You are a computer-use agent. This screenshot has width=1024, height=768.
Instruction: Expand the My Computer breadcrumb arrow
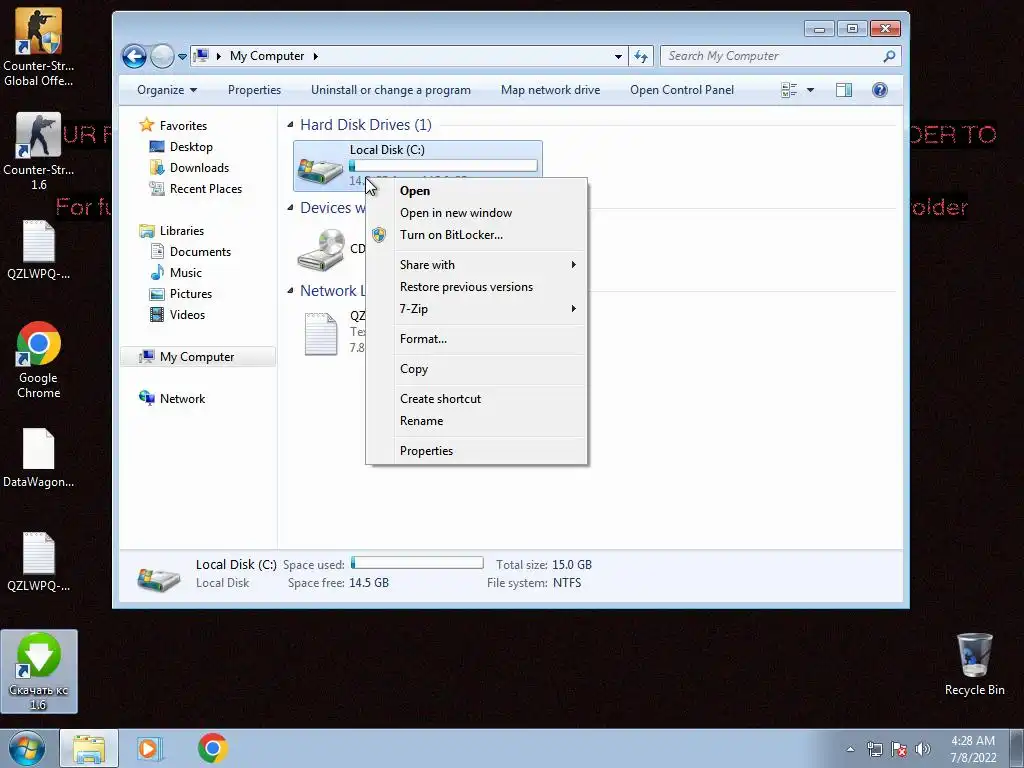315,56
